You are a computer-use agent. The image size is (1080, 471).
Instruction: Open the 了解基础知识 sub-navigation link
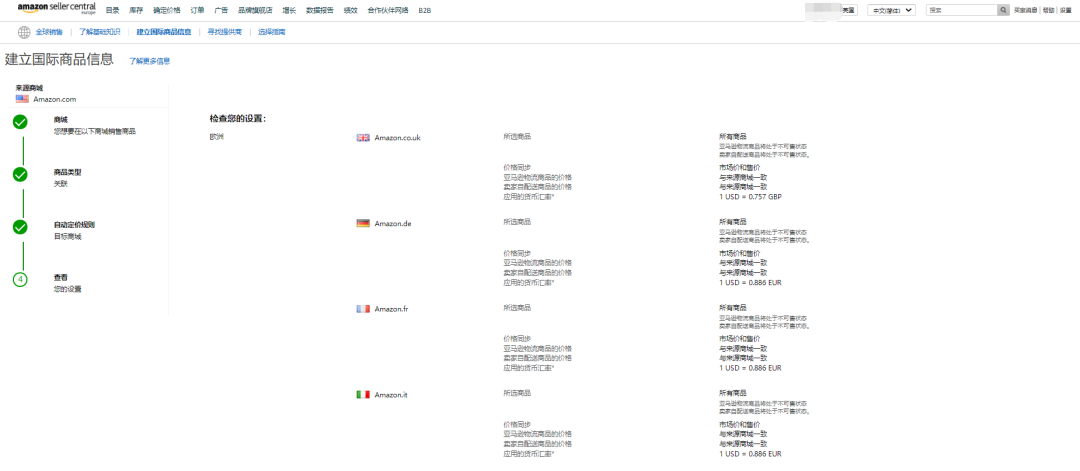pyautogui.click(x=100, y=32)
